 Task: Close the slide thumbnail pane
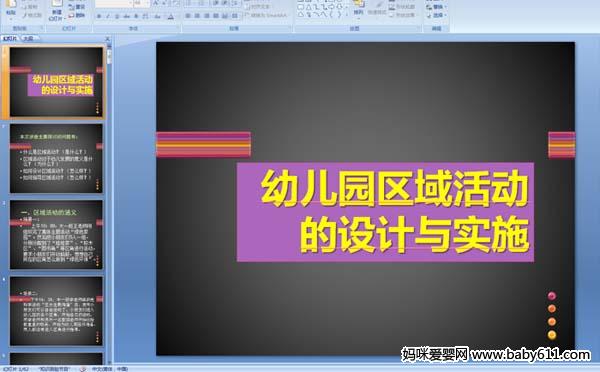tap(108, 38)
